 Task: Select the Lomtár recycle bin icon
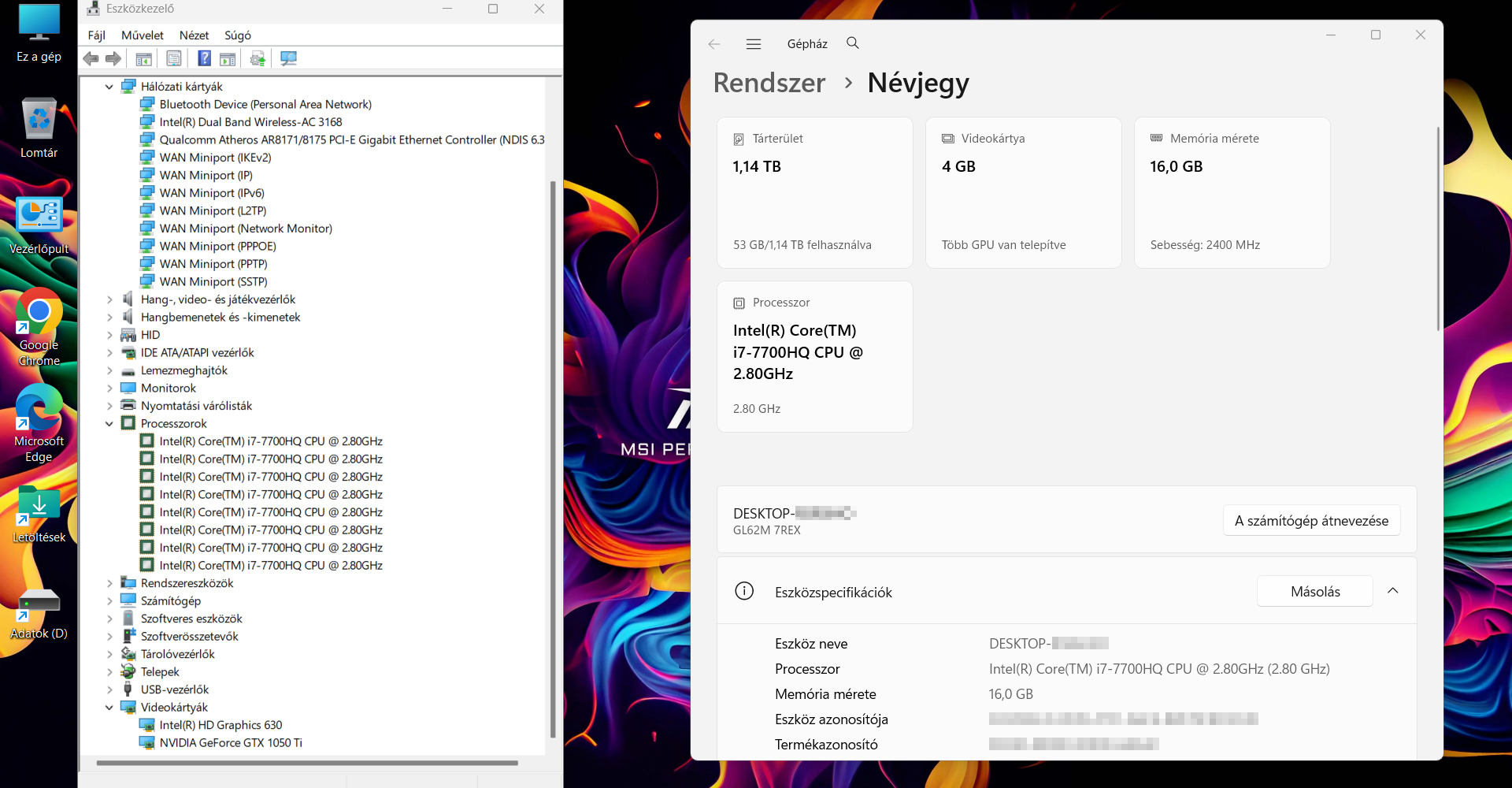39,128
